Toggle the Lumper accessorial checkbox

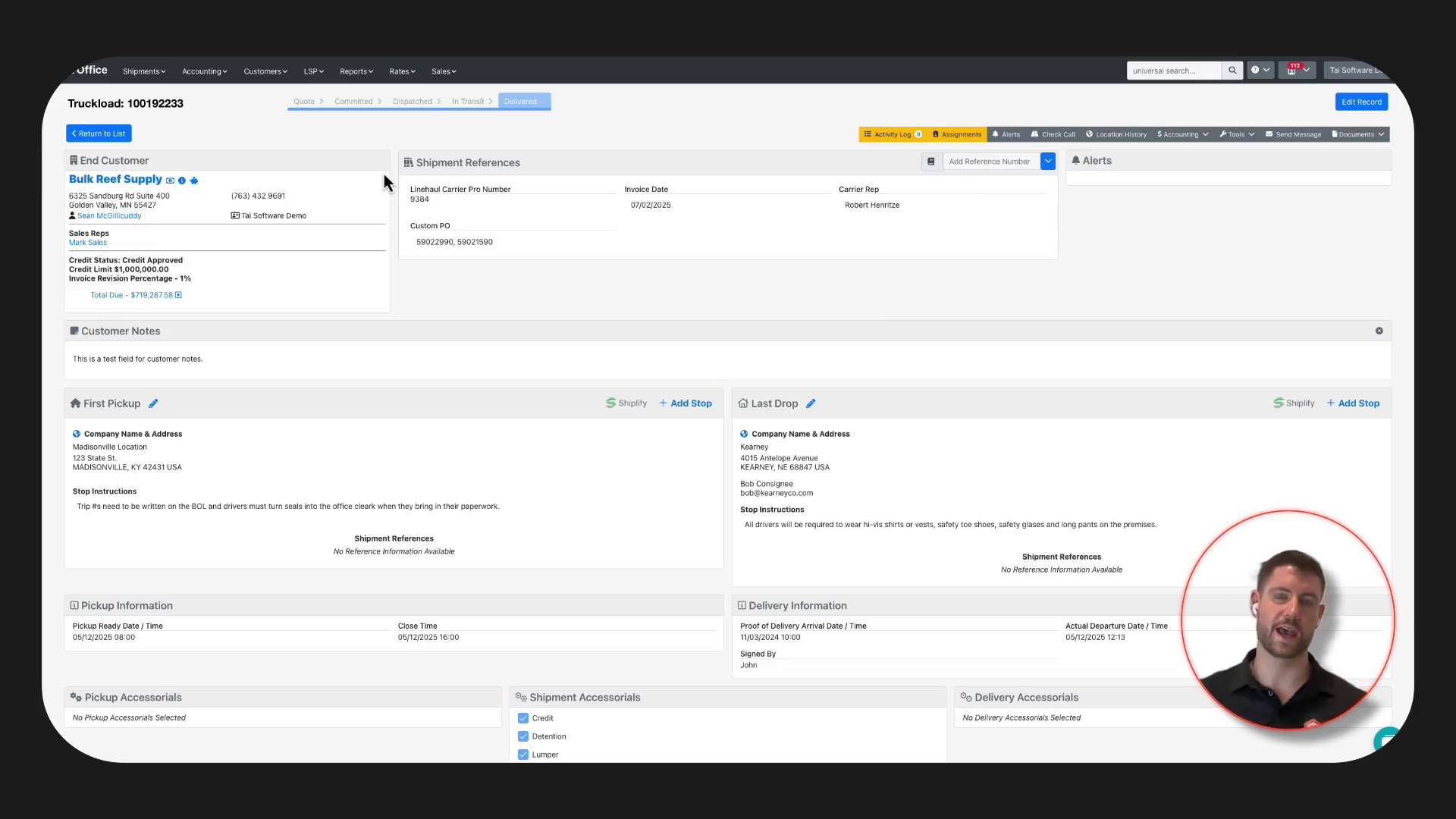(x=523, y=755)
